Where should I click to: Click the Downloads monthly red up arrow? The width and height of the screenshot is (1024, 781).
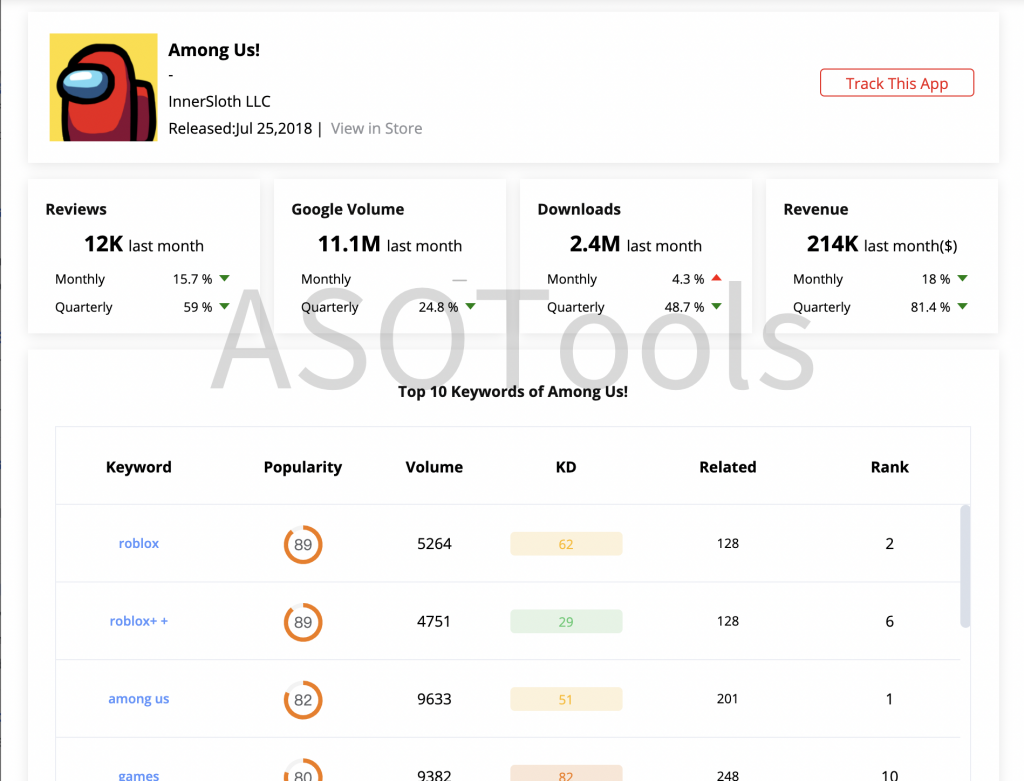coord(716,278)
